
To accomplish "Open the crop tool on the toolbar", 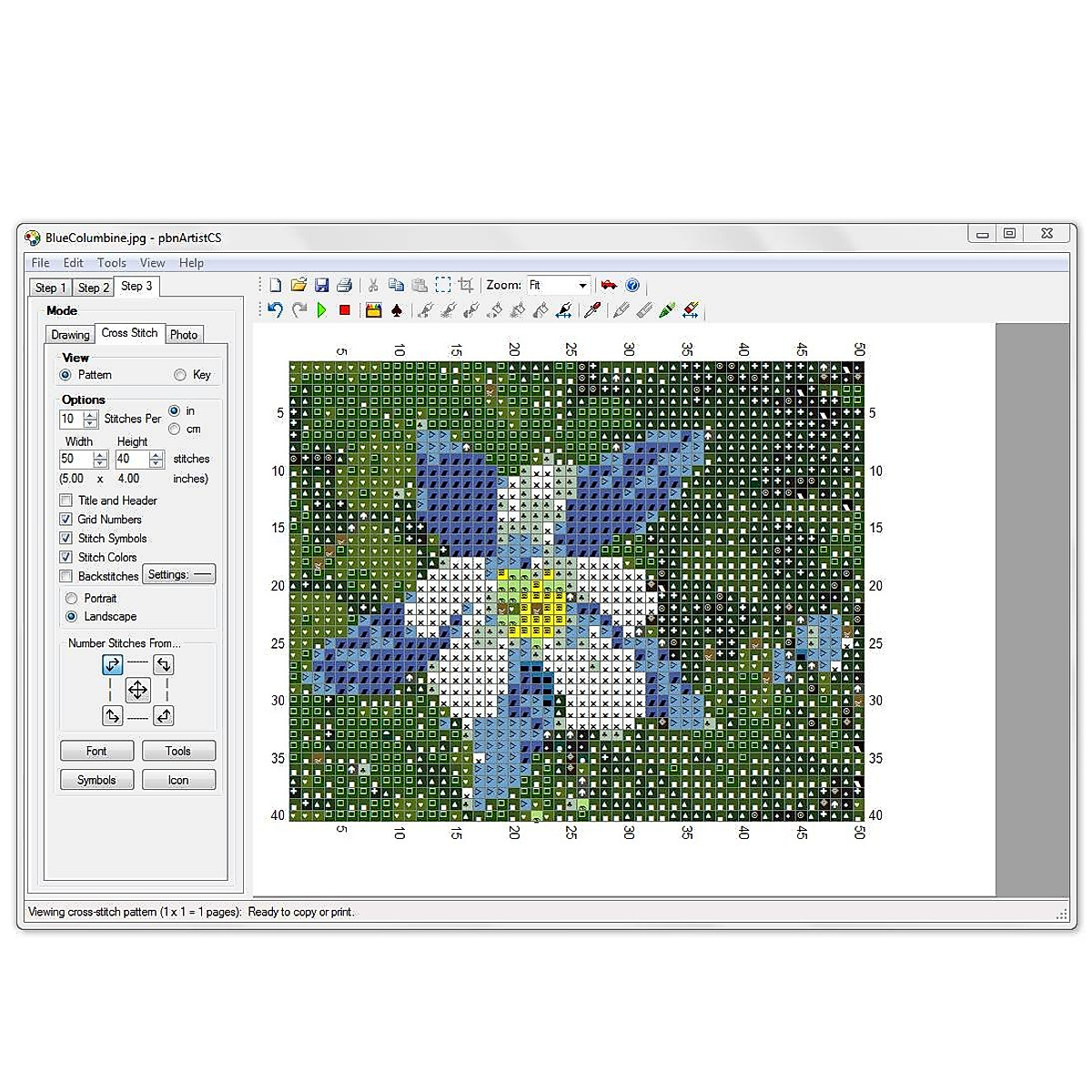I will (x=466, y=284).
